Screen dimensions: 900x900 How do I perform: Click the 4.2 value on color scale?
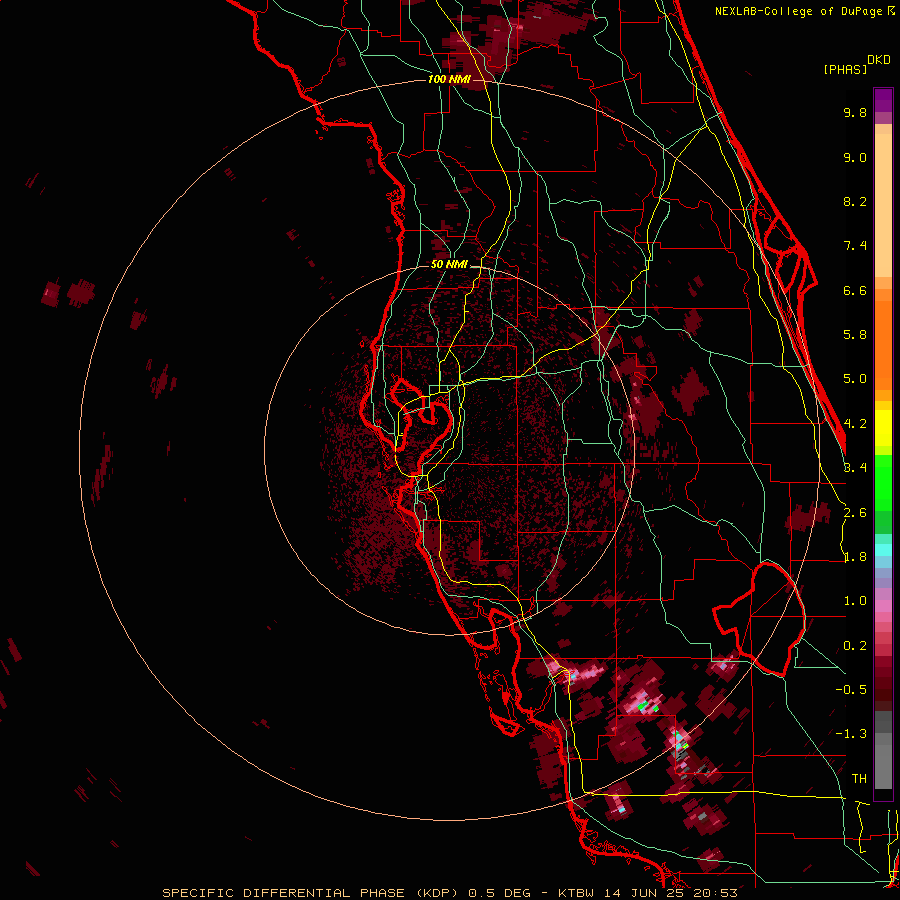coord(855,424)
